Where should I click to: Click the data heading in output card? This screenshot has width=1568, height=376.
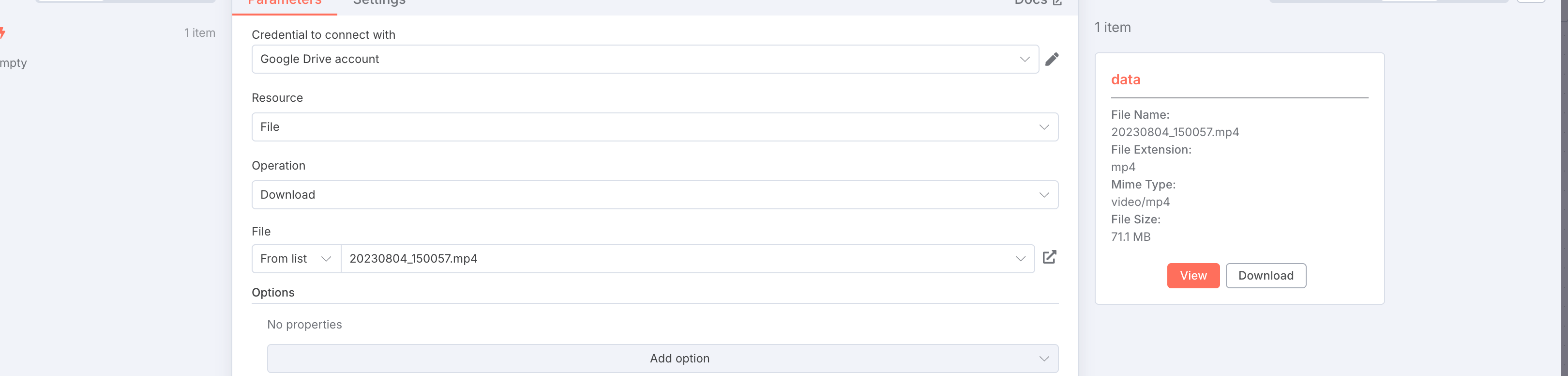pos(1125,80)
